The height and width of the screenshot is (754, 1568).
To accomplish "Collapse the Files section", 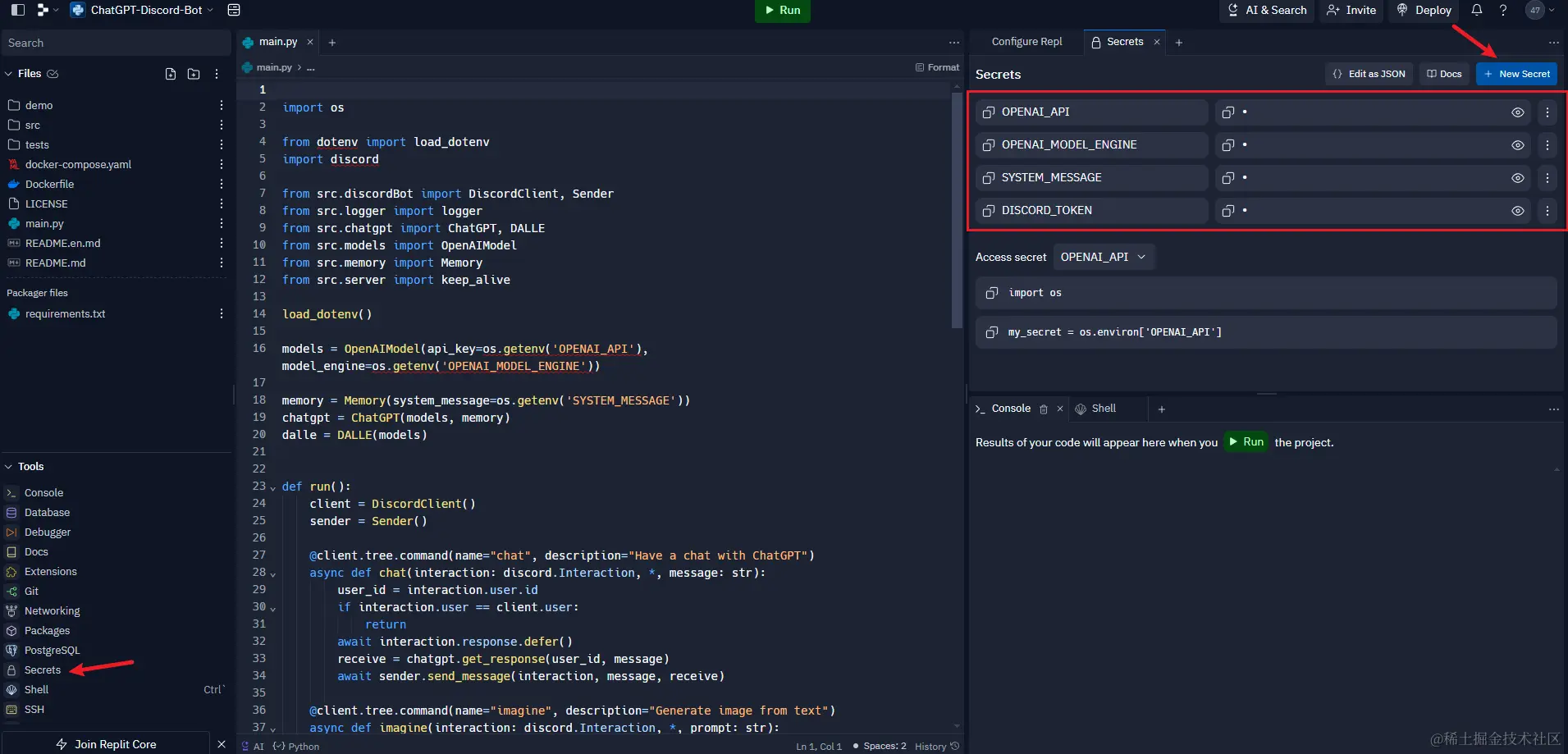I will (9, 74).
